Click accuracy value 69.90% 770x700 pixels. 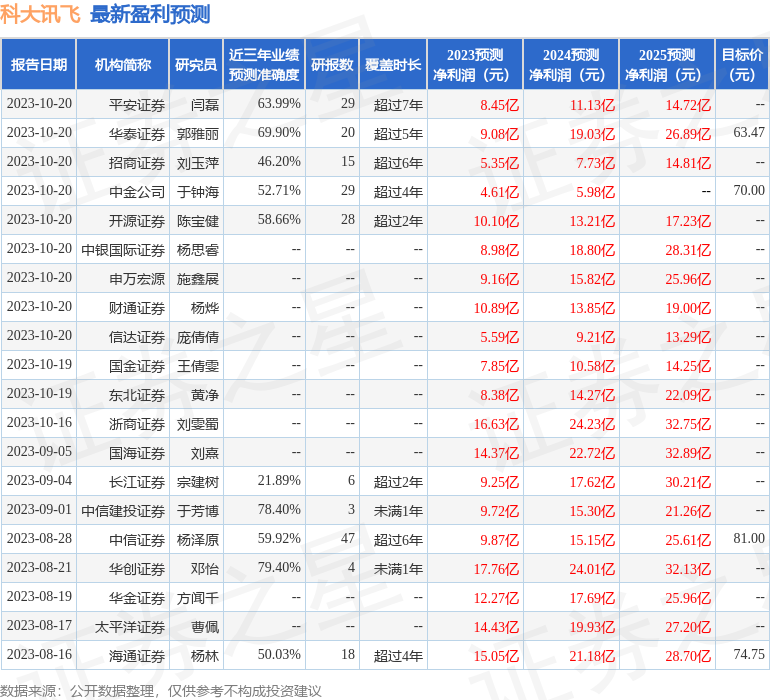pos(279,132)
